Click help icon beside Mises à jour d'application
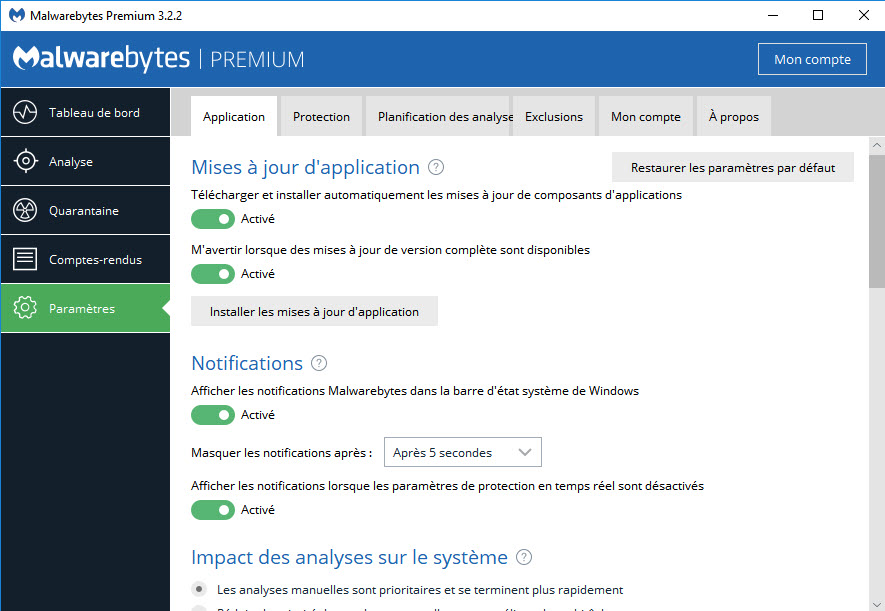The width and height of the screenshot is (885, 611). click(x=436, y=167)
